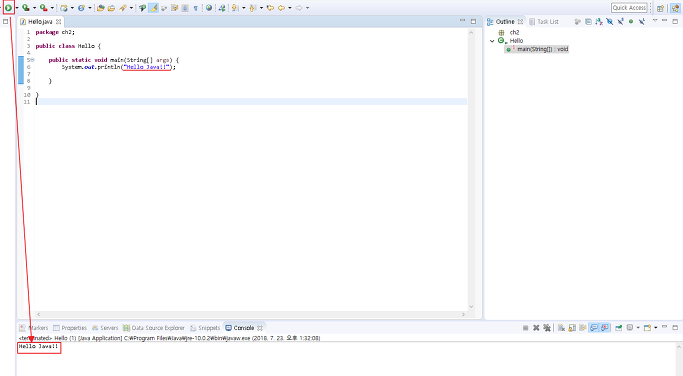
Task: Toggle Hide Static Fields and Methods
Action: pos(620,21)
